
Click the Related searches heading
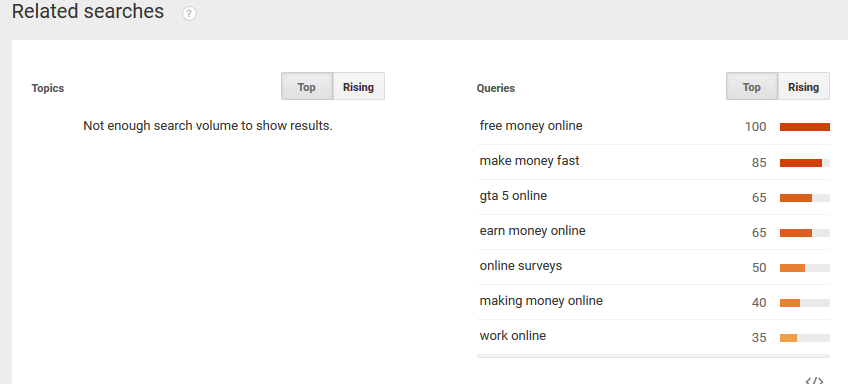pos(88,11)
